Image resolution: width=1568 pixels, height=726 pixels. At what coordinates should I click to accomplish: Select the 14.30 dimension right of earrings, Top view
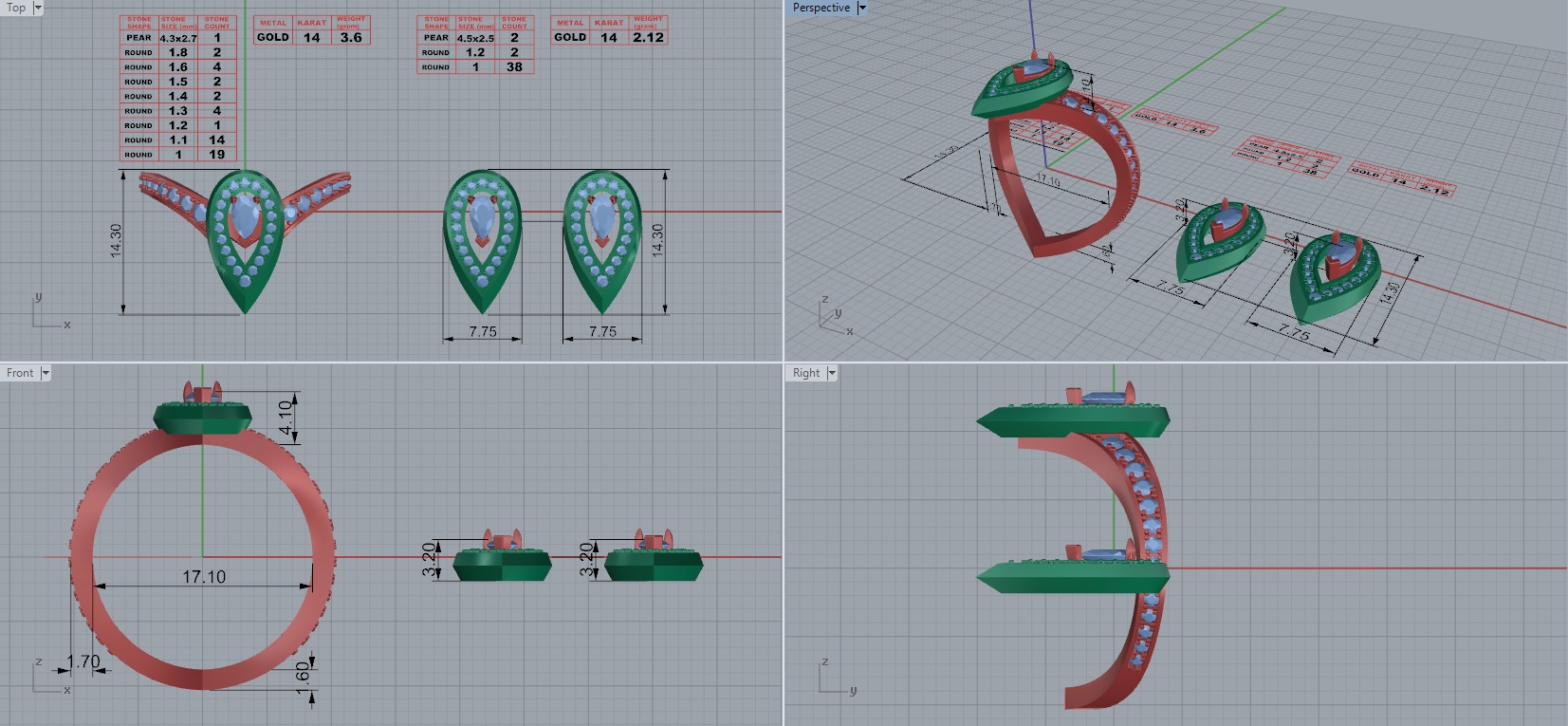(657, 240)
